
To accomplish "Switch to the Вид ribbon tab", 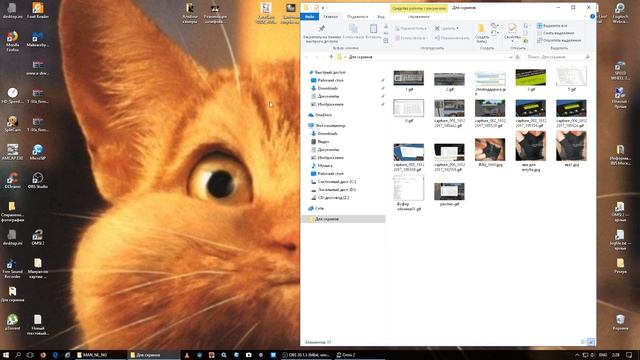I will (x=381, y=17).
